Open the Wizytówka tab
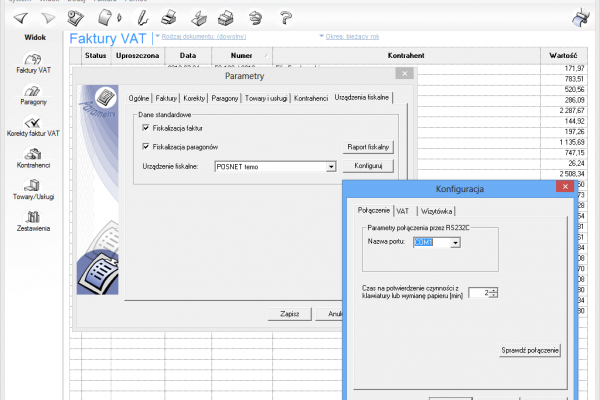This screenshot has height=400, width=600. [x=437, y=211]
